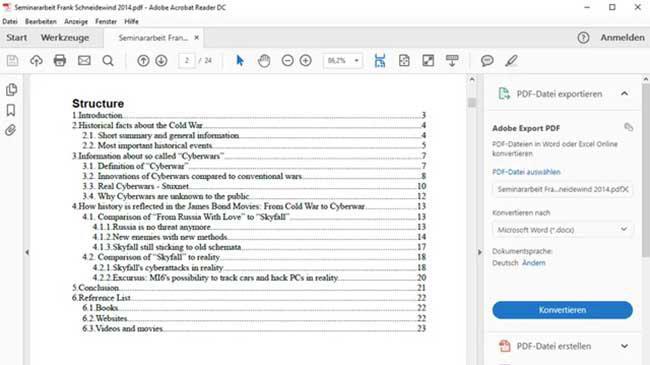This screenshot has height=365, width=650.
Task: Open the page thumbnails panel
Action: (x=11, y=90)
